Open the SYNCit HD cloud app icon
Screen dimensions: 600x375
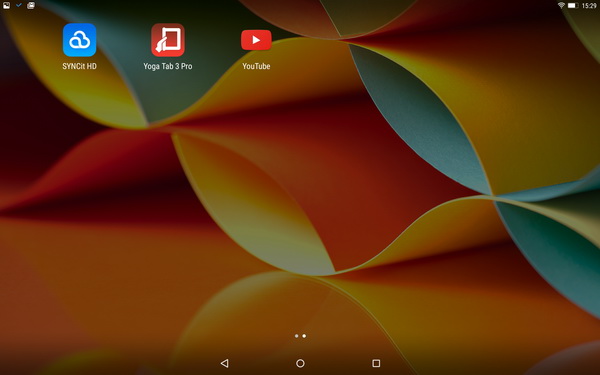[80, 40]
